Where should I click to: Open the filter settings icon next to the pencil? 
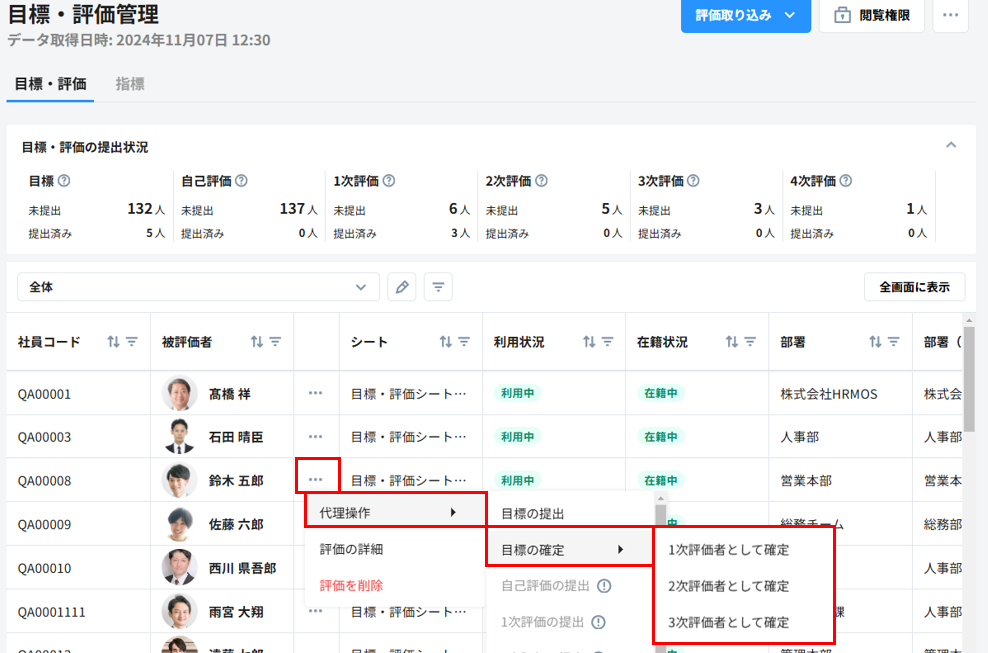click(x=438, y=287)
